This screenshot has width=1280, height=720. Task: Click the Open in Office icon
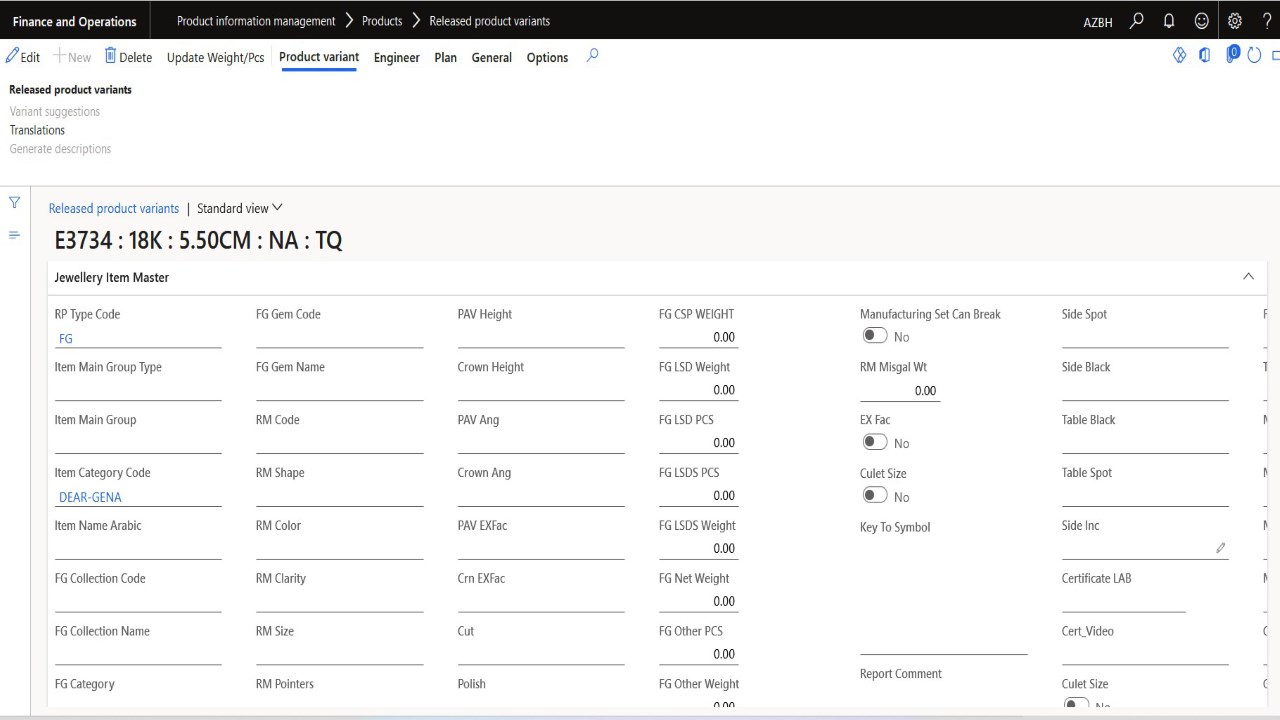tap(1205, 56)
